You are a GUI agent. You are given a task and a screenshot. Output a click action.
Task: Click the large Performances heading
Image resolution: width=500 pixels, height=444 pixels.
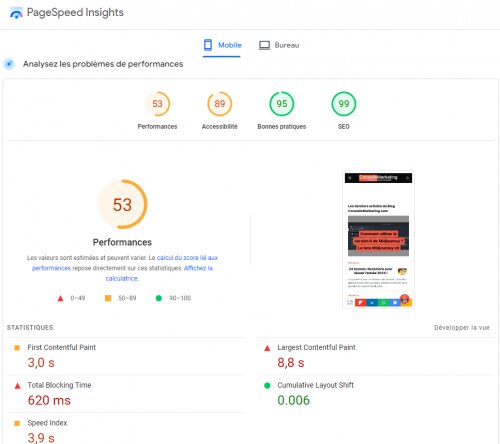click(x=122, y=242)
